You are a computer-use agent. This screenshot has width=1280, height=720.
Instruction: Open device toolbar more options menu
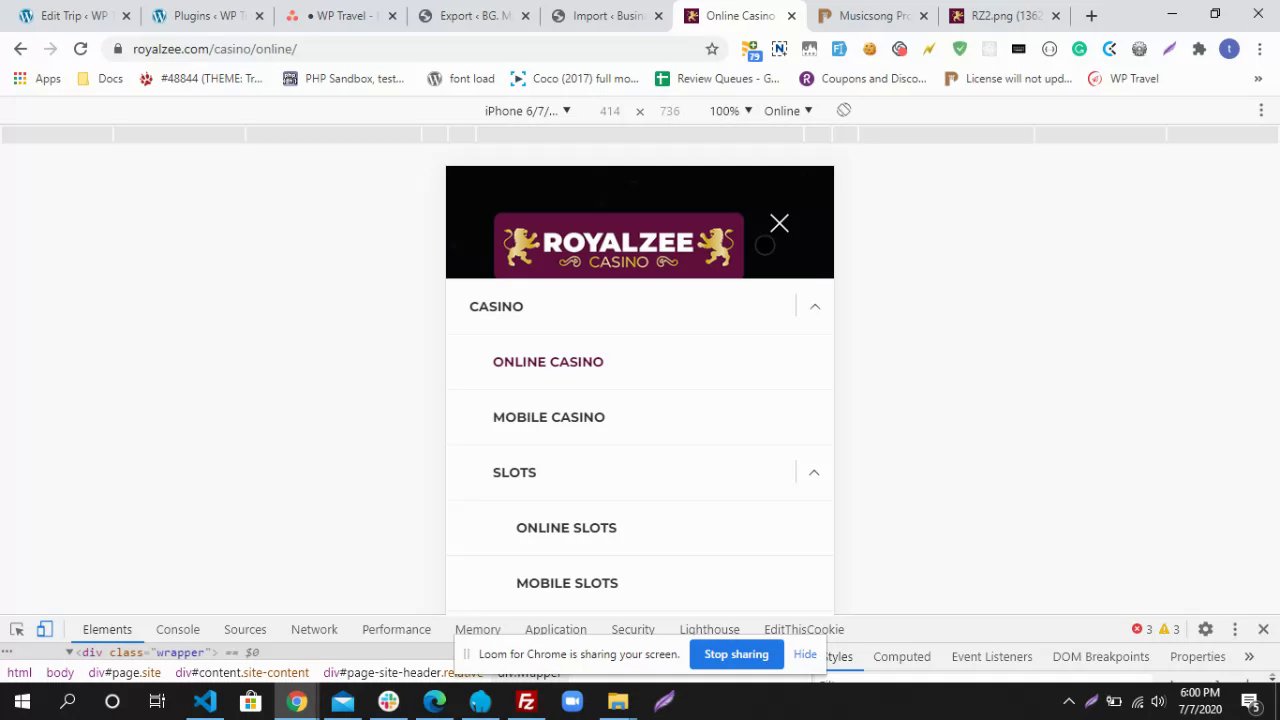1261,111
